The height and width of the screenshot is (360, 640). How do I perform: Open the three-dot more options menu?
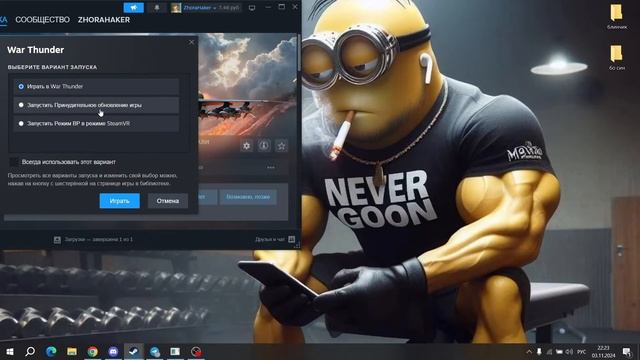tap(271, 167)
